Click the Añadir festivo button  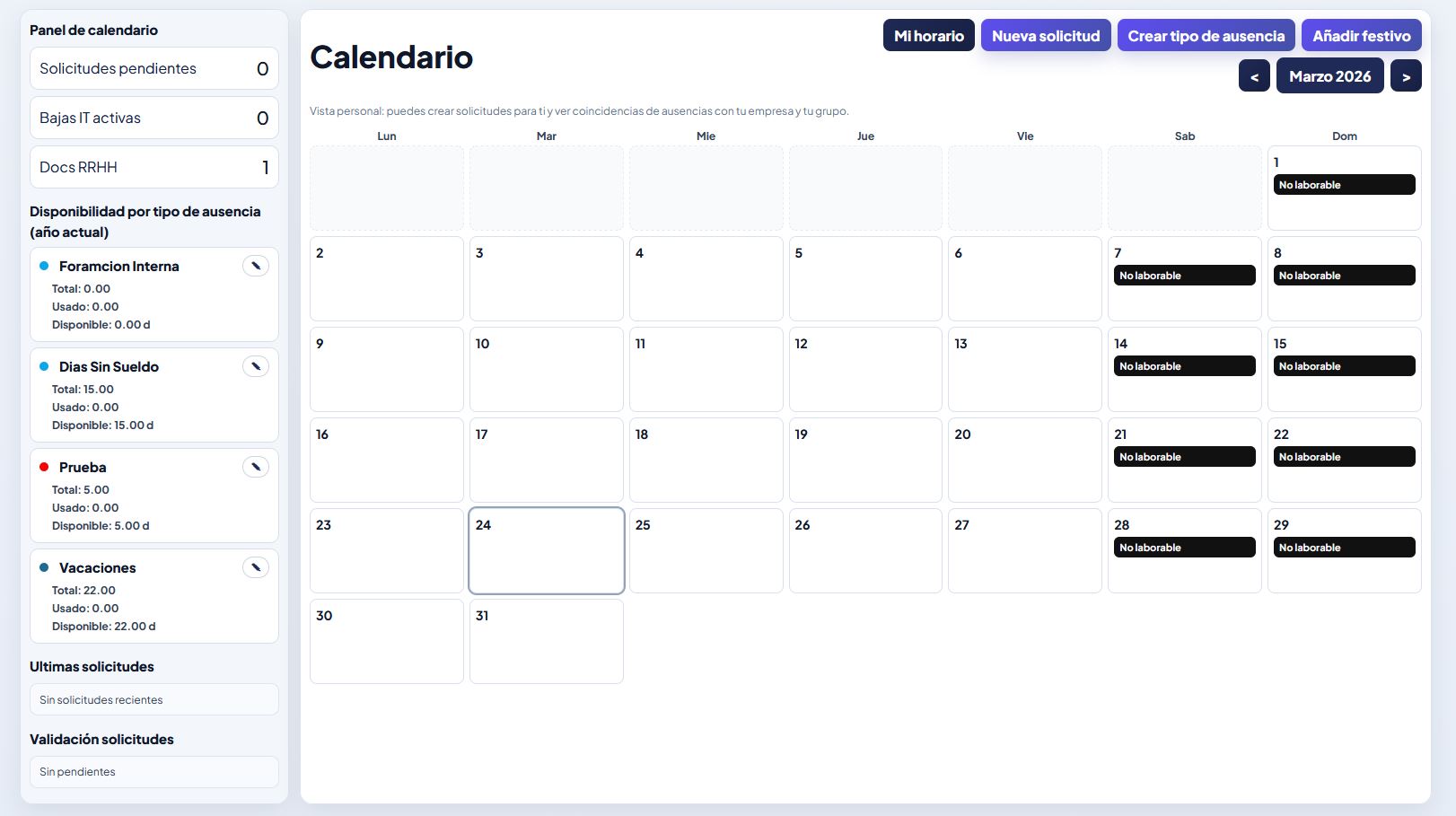(x=1361, y=36)
